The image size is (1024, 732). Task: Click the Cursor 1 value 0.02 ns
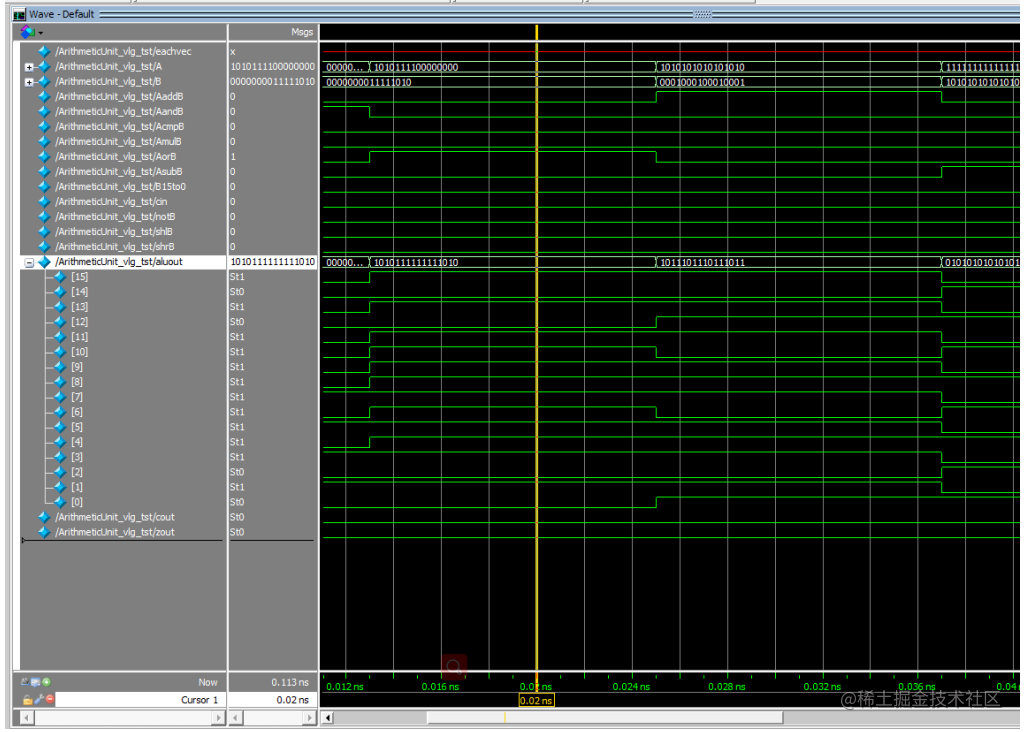[292, 699]
